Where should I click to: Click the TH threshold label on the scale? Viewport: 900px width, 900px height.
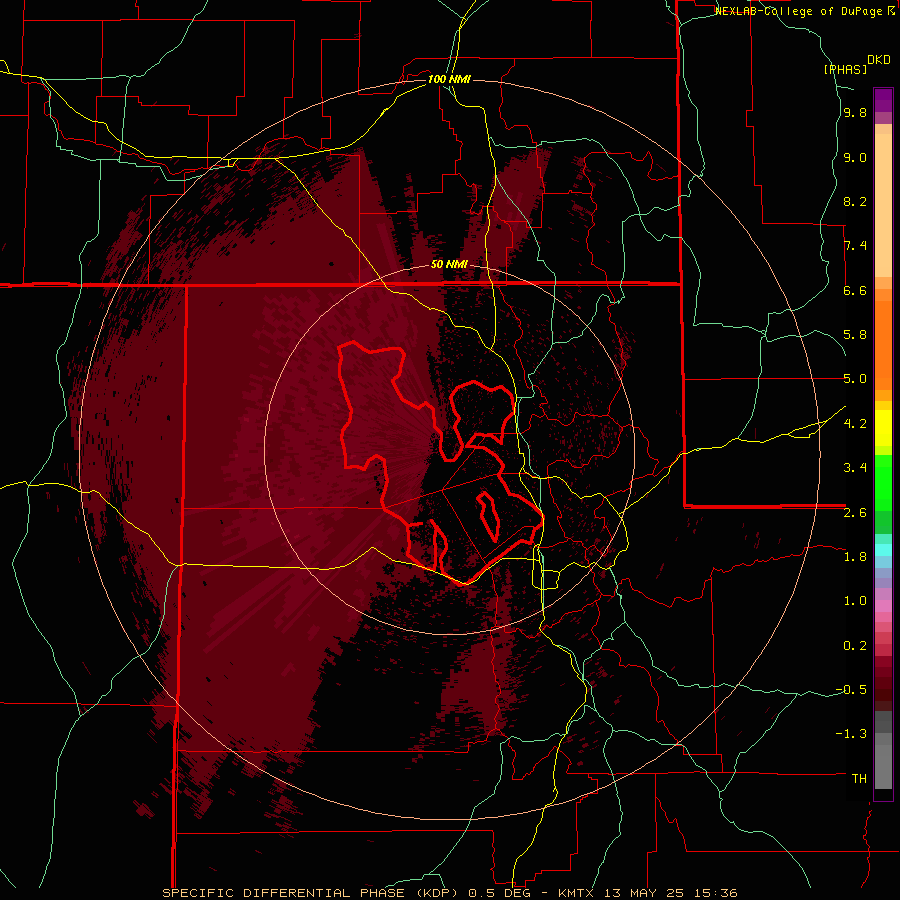tap(859, 779)
